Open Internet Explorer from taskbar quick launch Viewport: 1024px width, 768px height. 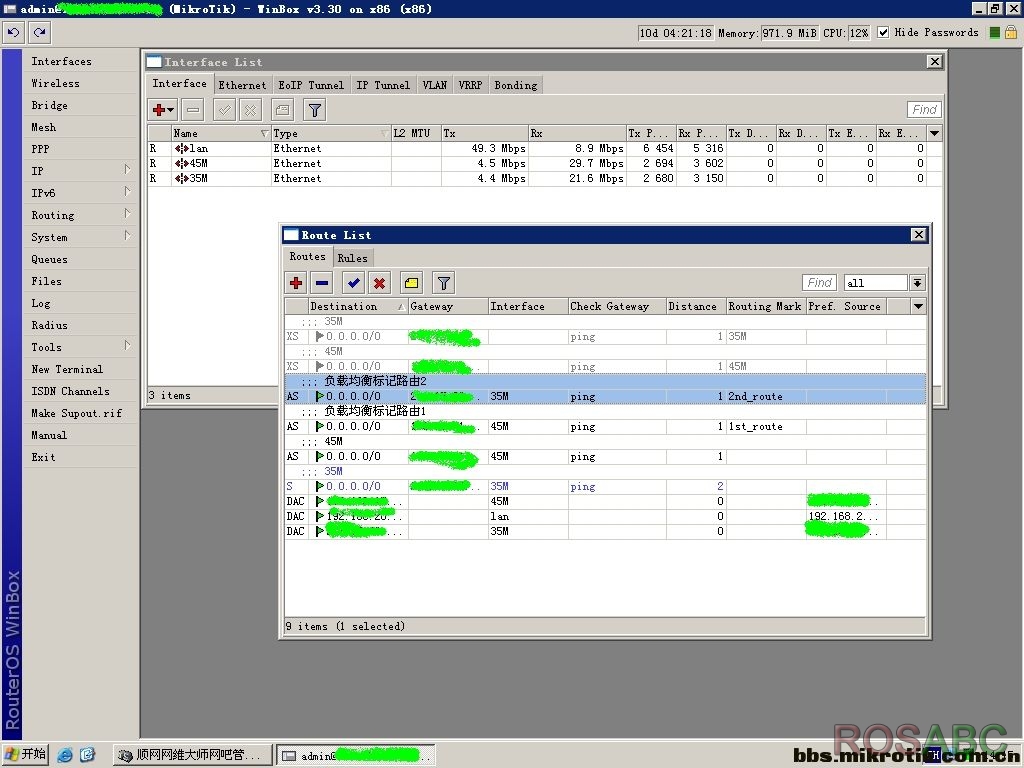[65, 755]
